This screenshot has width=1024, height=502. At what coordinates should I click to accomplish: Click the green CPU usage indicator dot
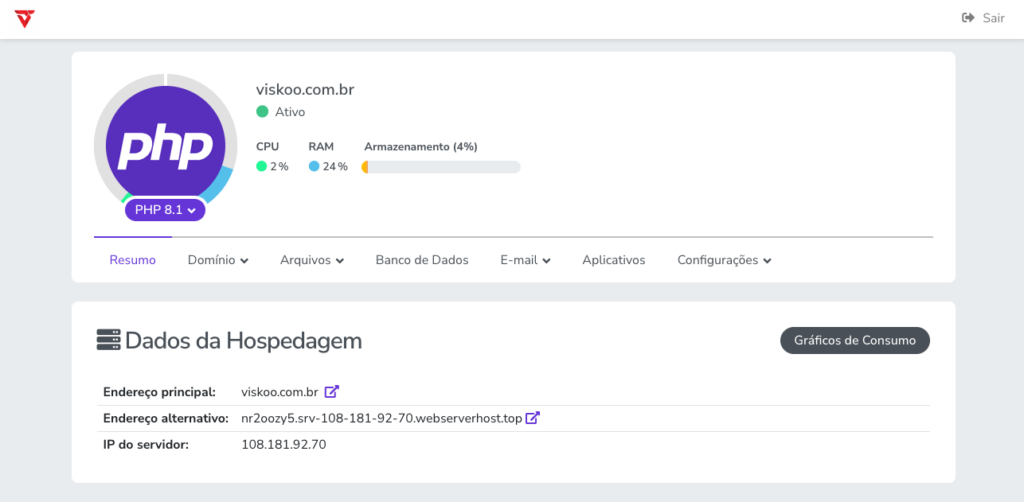[262, 166]
